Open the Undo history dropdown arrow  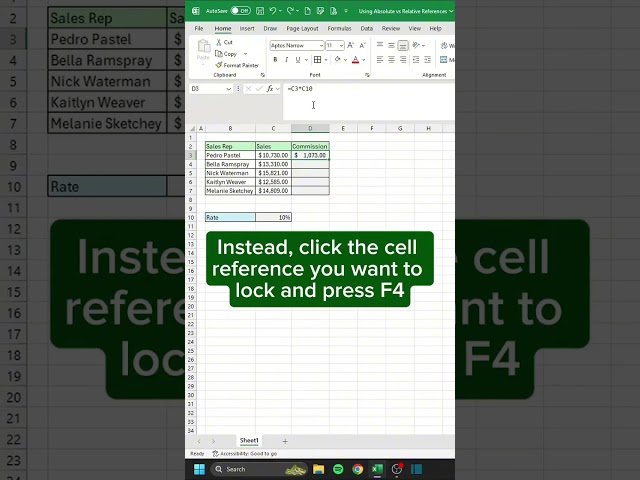(x=280, y=11)
